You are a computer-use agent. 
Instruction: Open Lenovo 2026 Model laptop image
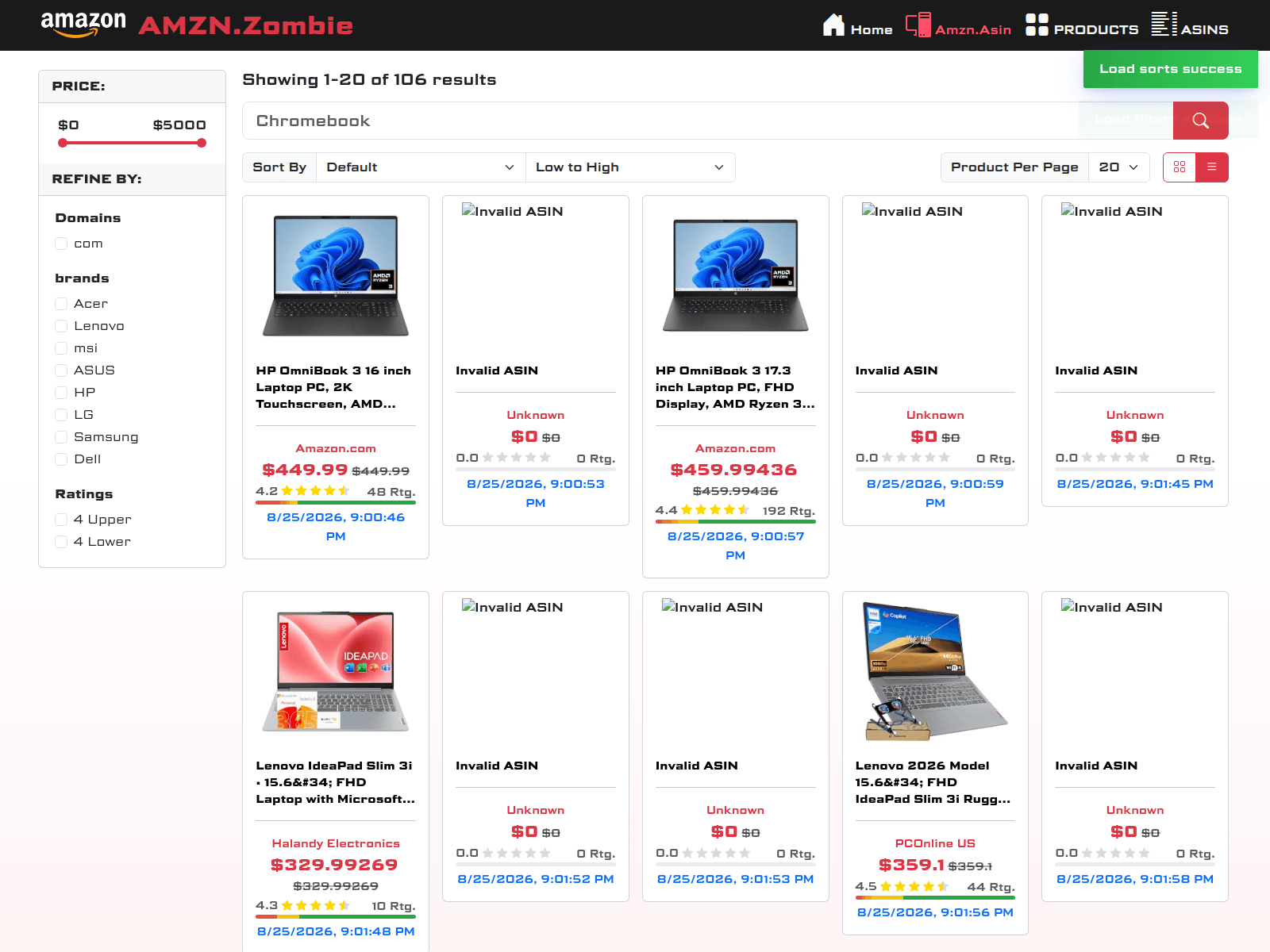point(935,671)
